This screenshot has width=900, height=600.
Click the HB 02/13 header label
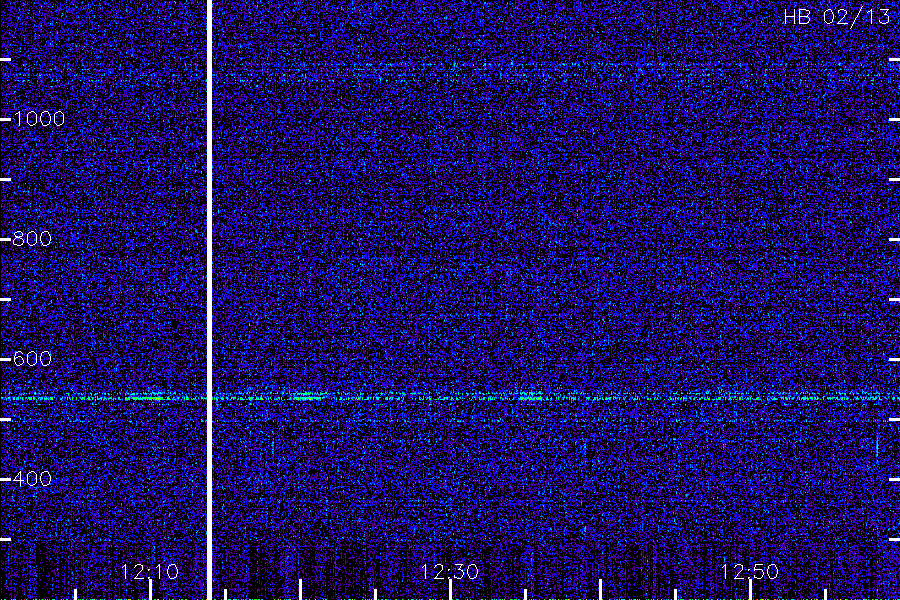[837, 17]
